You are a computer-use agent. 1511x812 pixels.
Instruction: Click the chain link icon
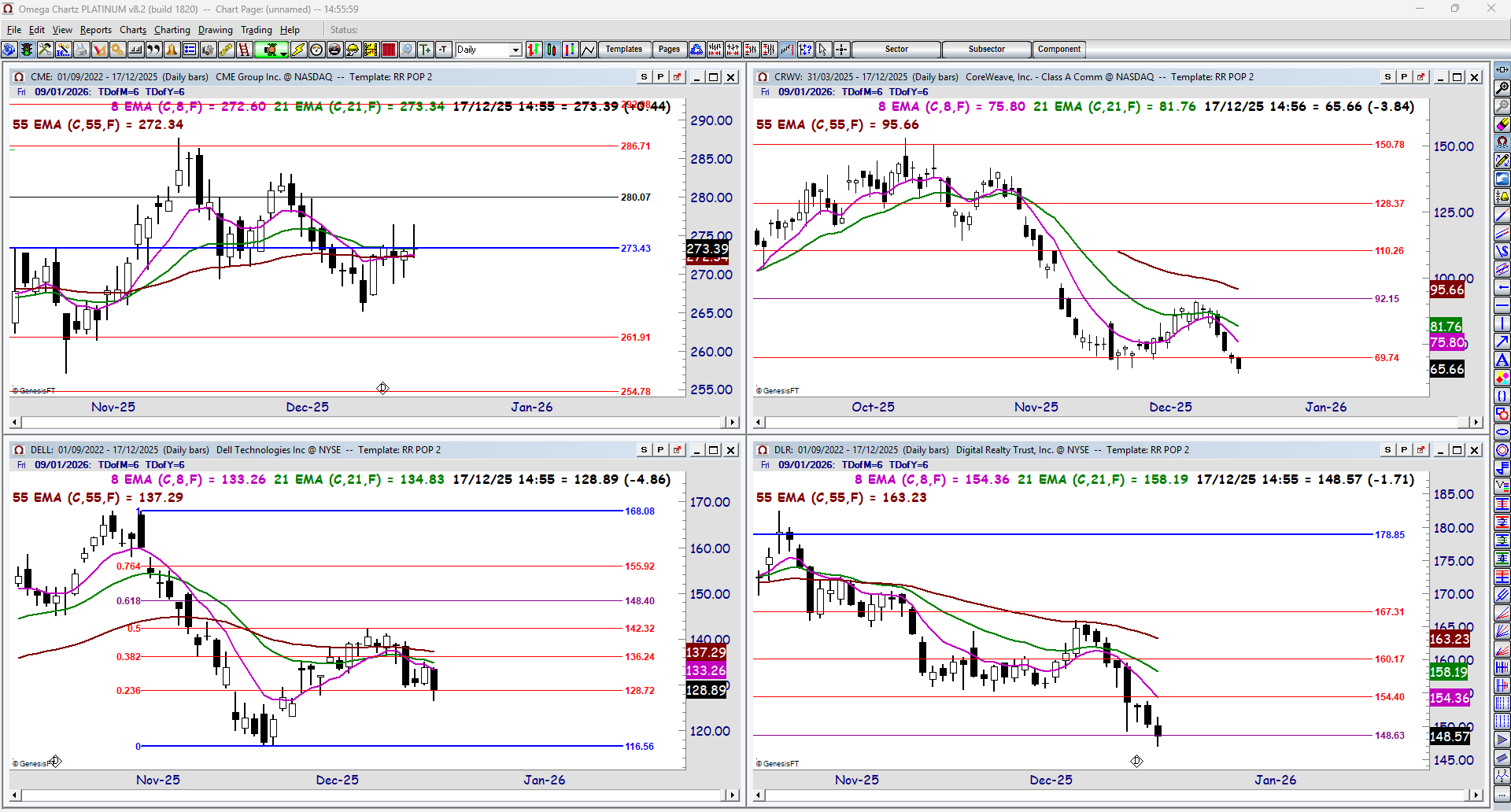pyautogui.click(x=226, y=50)
